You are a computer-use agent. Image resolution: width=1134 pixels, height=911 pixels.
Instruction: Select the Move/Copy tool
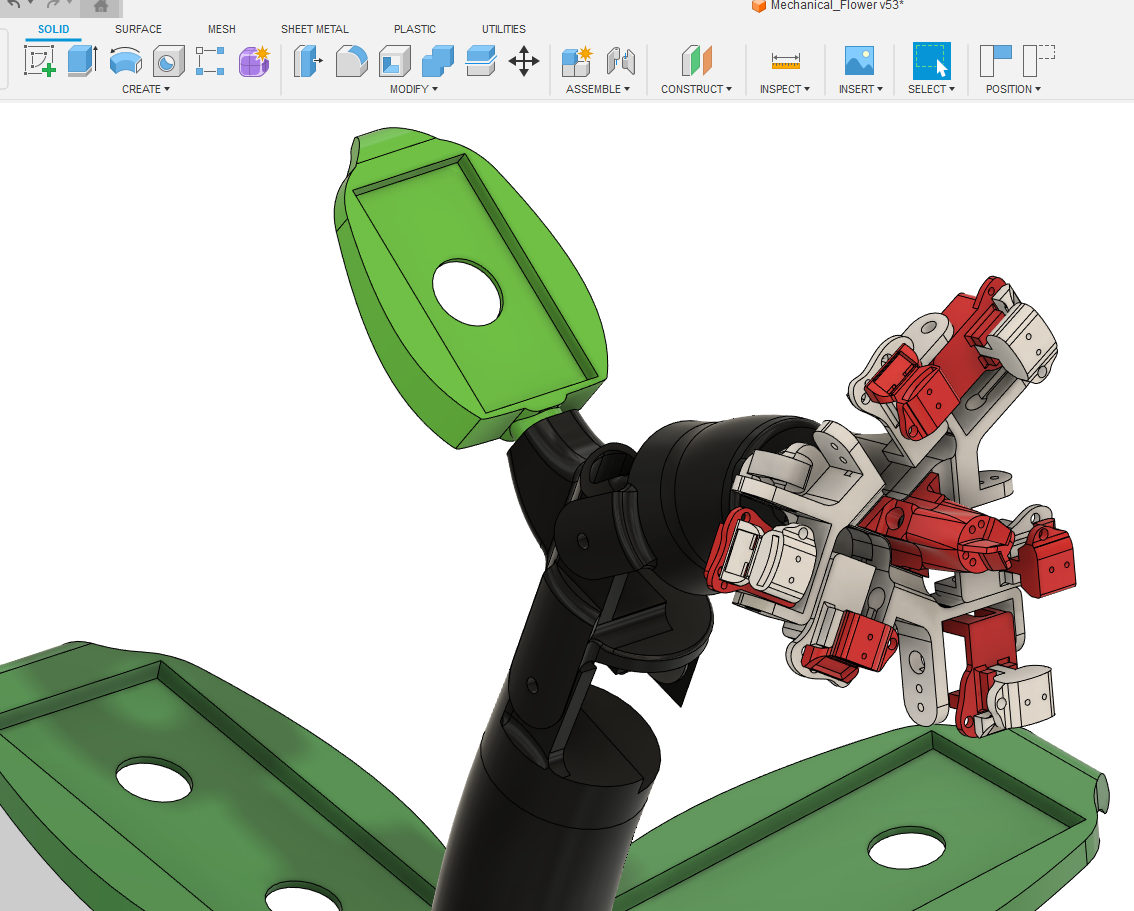click(x=524, y=61)
